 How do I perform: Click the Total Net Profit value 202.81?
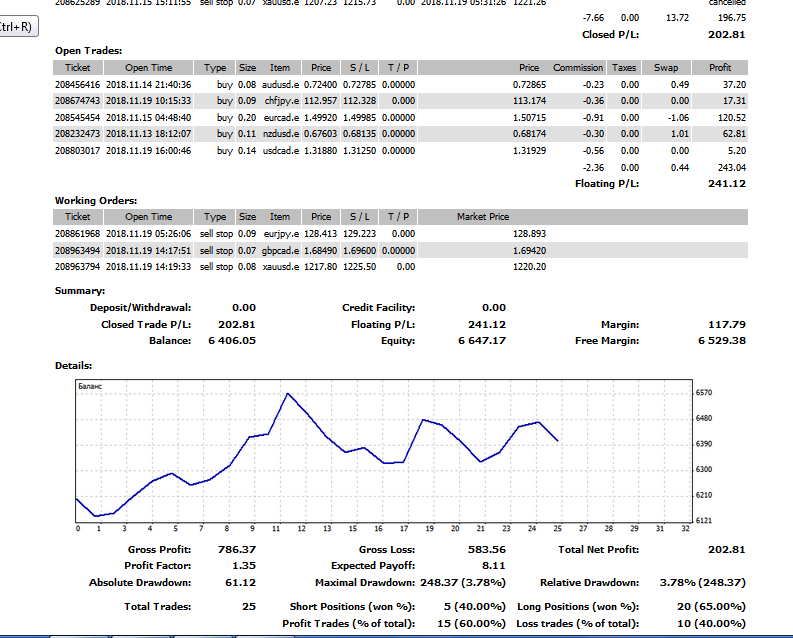tap(727, 550)
